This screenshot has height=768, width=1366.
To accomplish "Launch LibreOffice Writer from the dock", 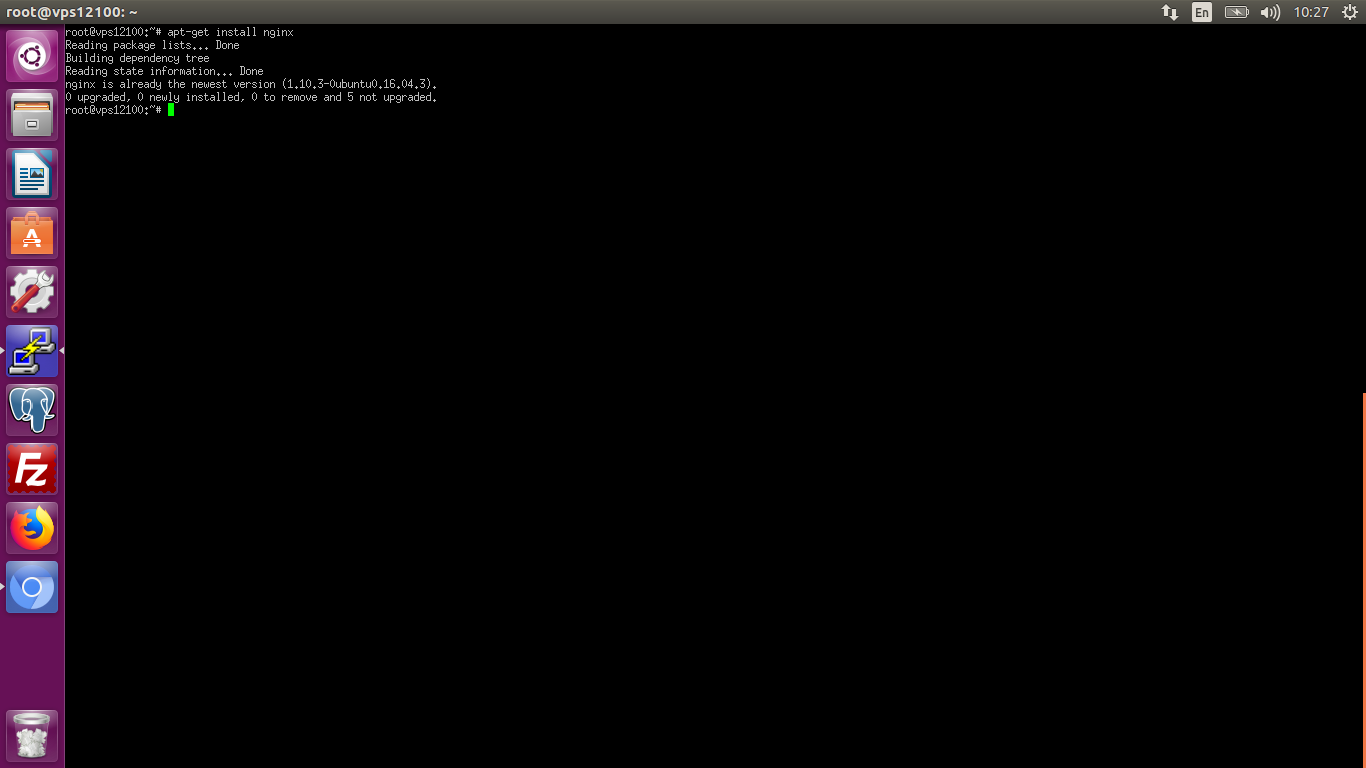I will click(x=32, y=174).
